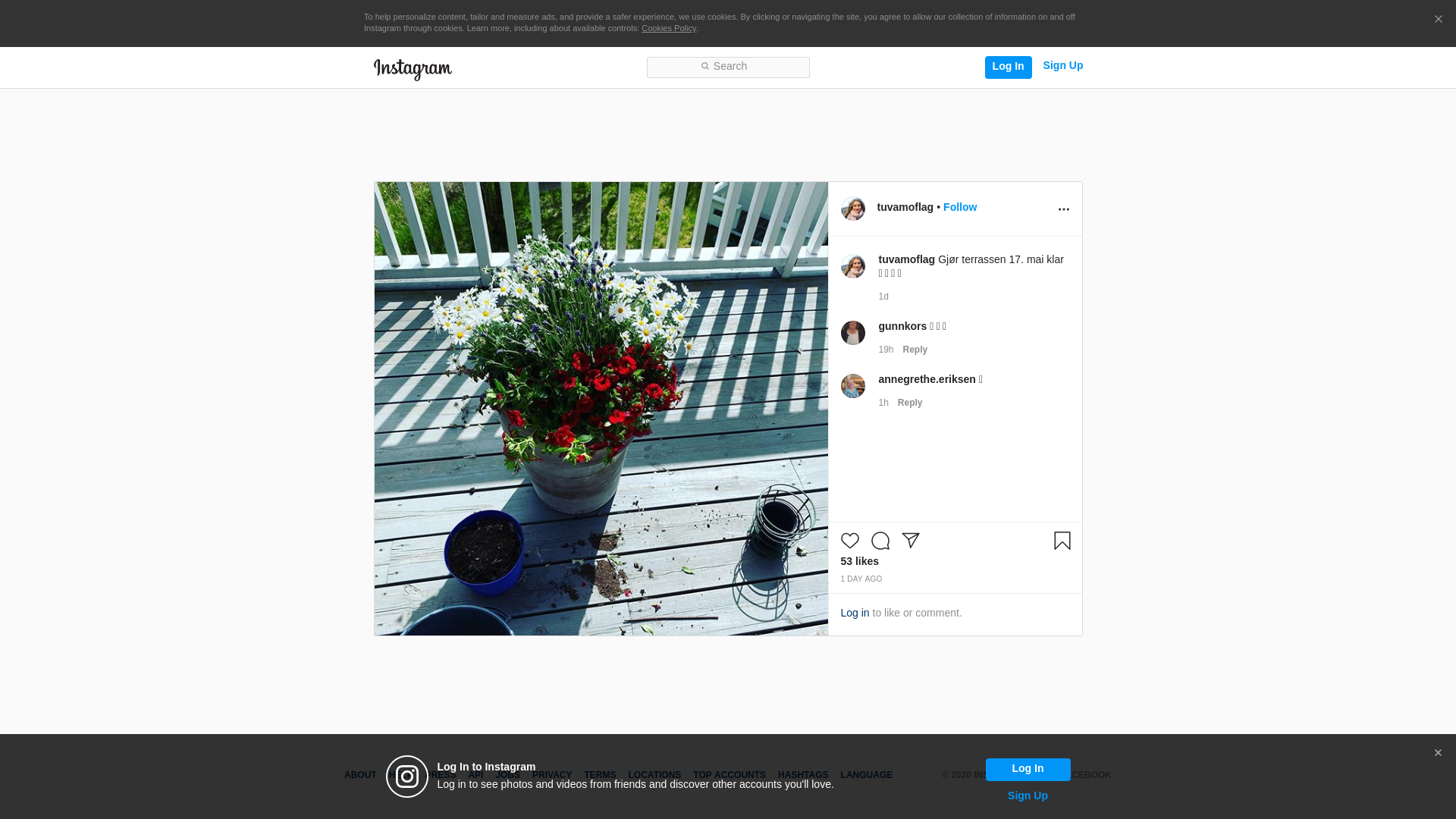The image size is (1456, 819).
Task: Click Sign Up in the bottom banner
Action: [1028, 795]
